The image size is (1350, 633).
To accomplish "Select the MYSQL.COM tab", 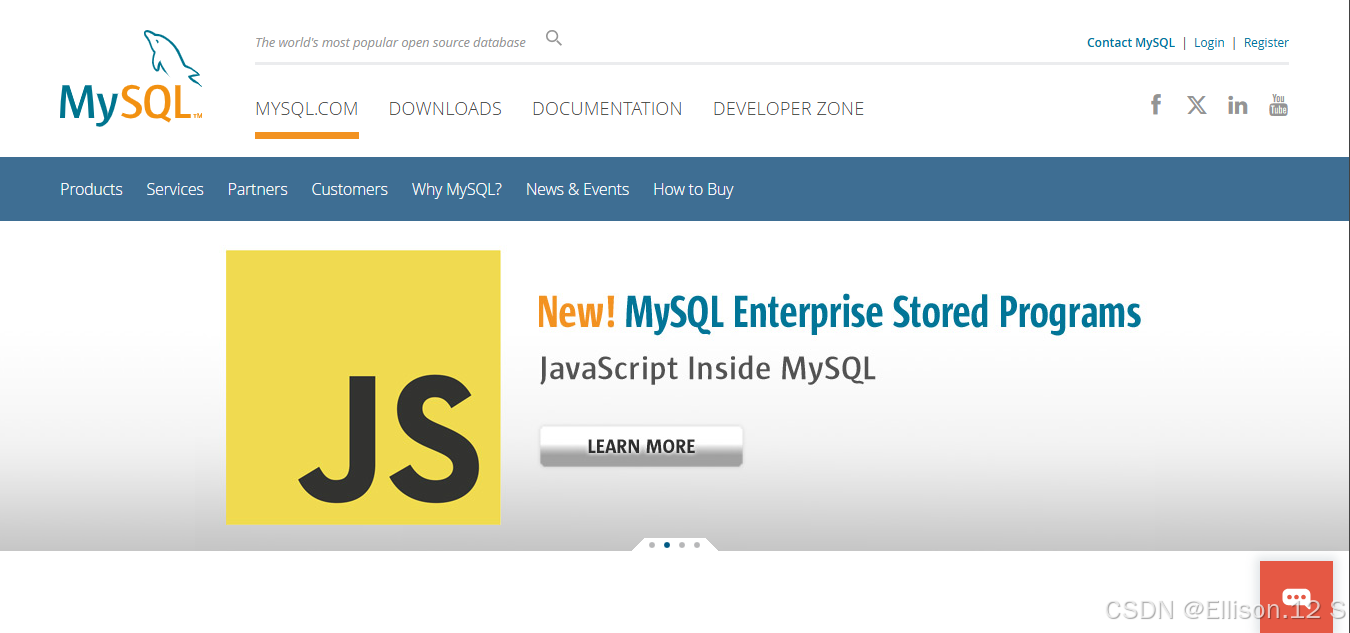I will click(307, 109).
